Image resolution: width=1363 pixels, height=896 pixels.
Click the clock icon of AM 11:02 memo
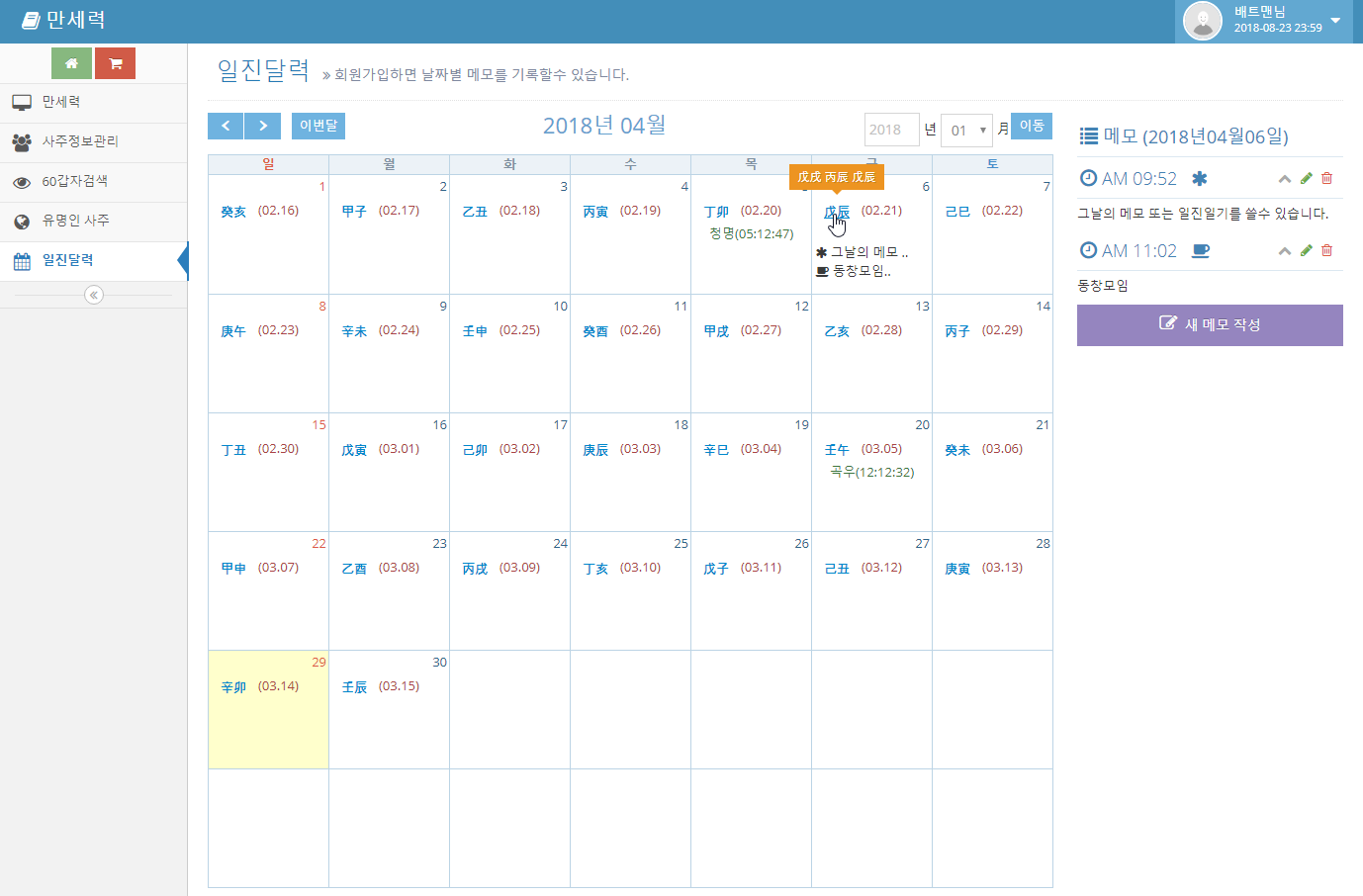click(1088, 250)
